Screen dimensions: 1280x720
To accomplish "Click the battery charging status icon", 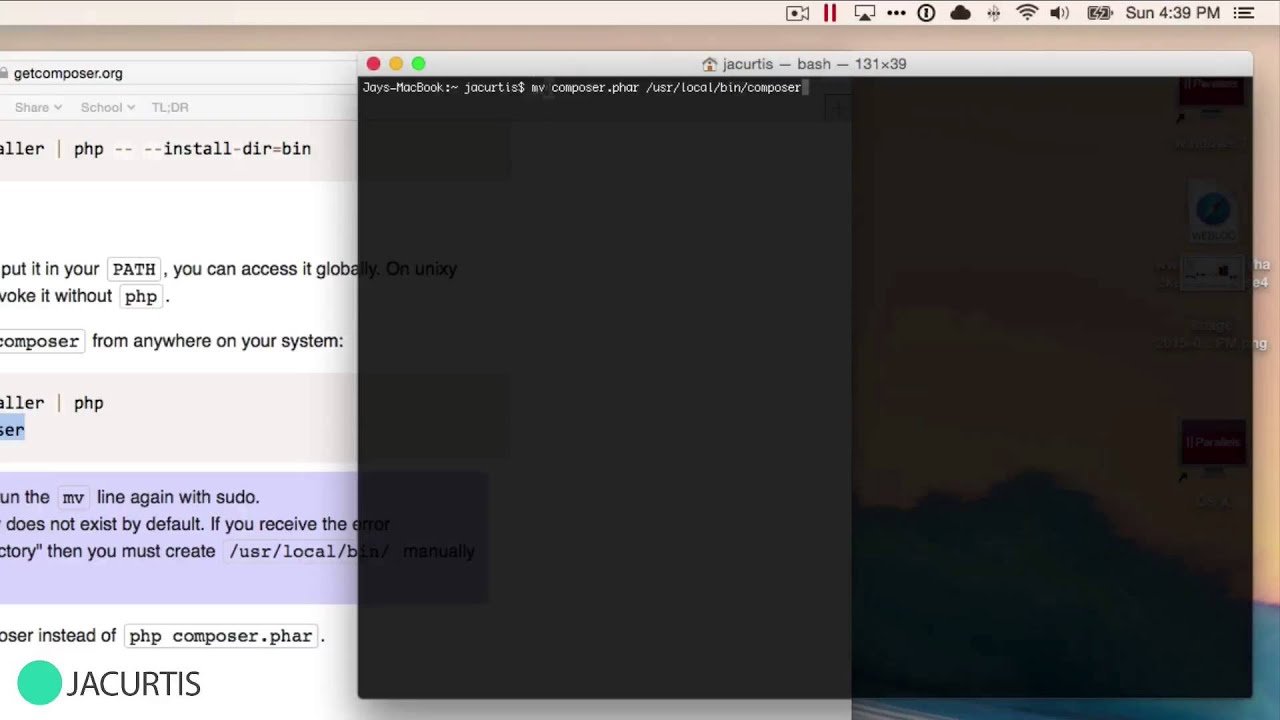I will [x=1099, y=13].
